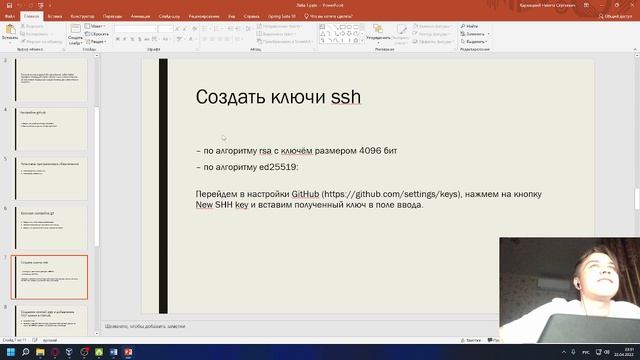Click the github.com/settings/keys URL text on the slide

coord(392,194)
